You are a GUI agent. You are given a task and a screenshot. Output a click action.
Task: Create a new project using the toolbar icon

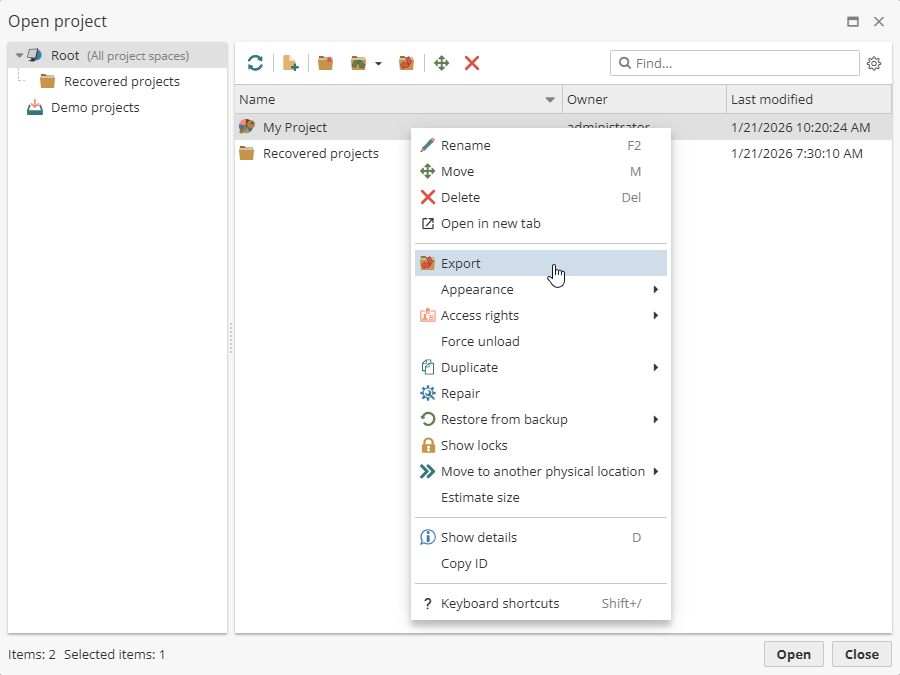[x=290, y=63]
